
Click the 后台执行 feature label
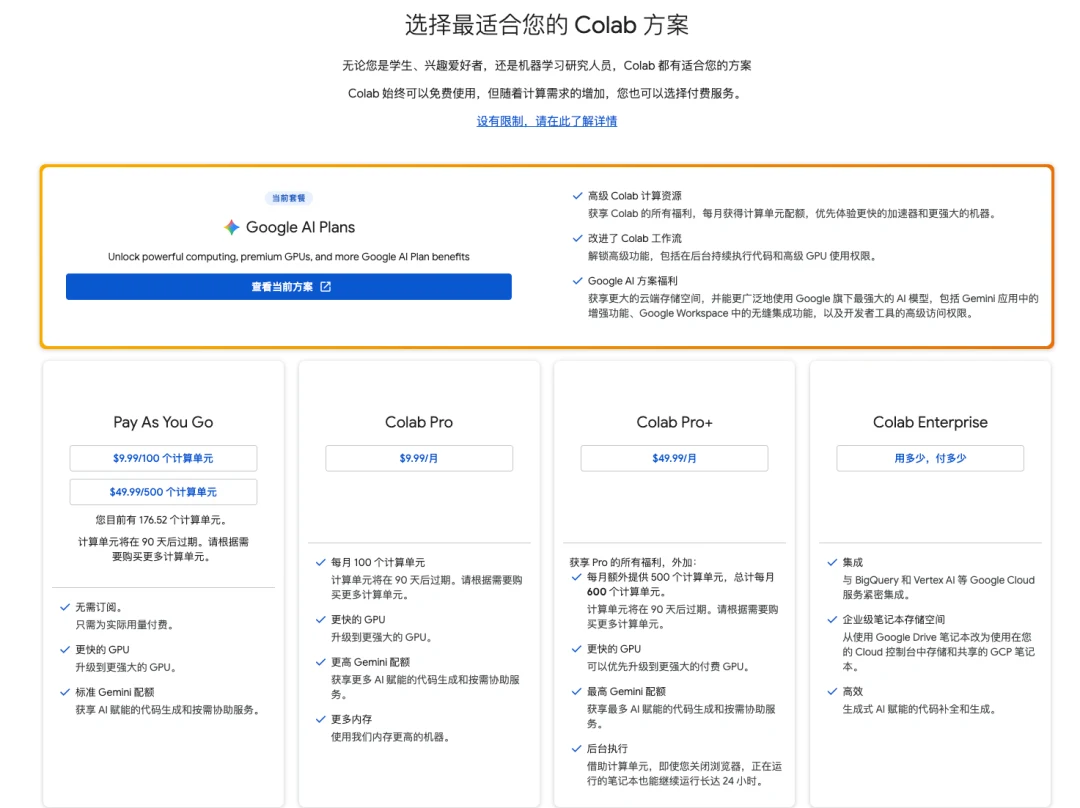click(x=607, y=749)
